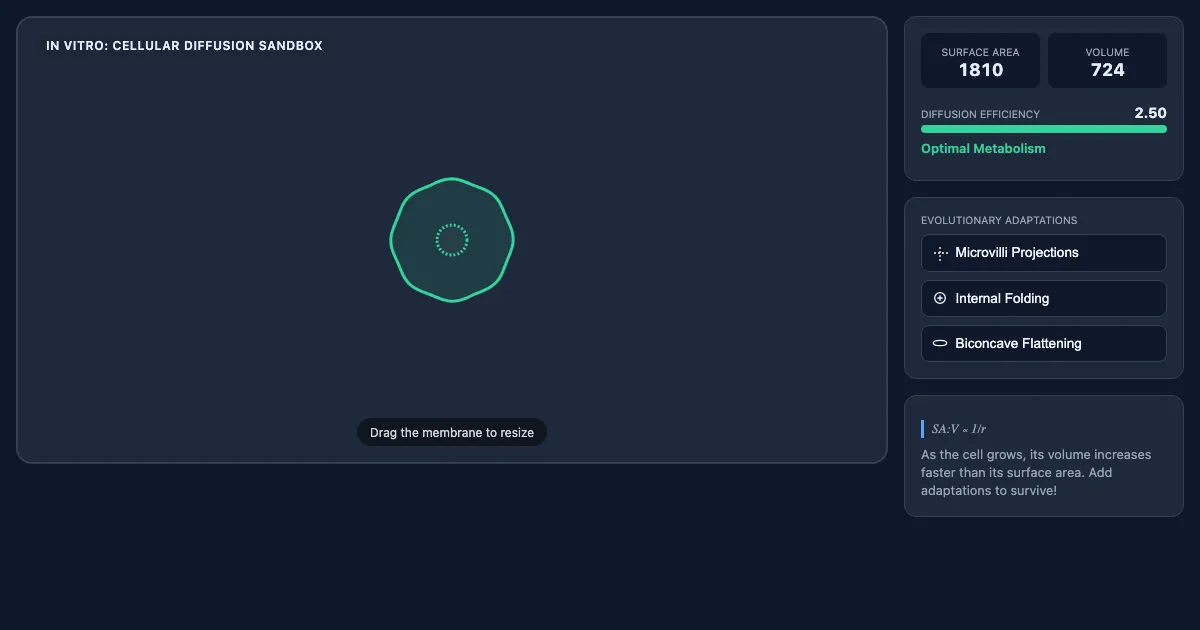Apply the Biconcave Flattening adaptation
The image size is (1200, 630).
pos(1044,343)
